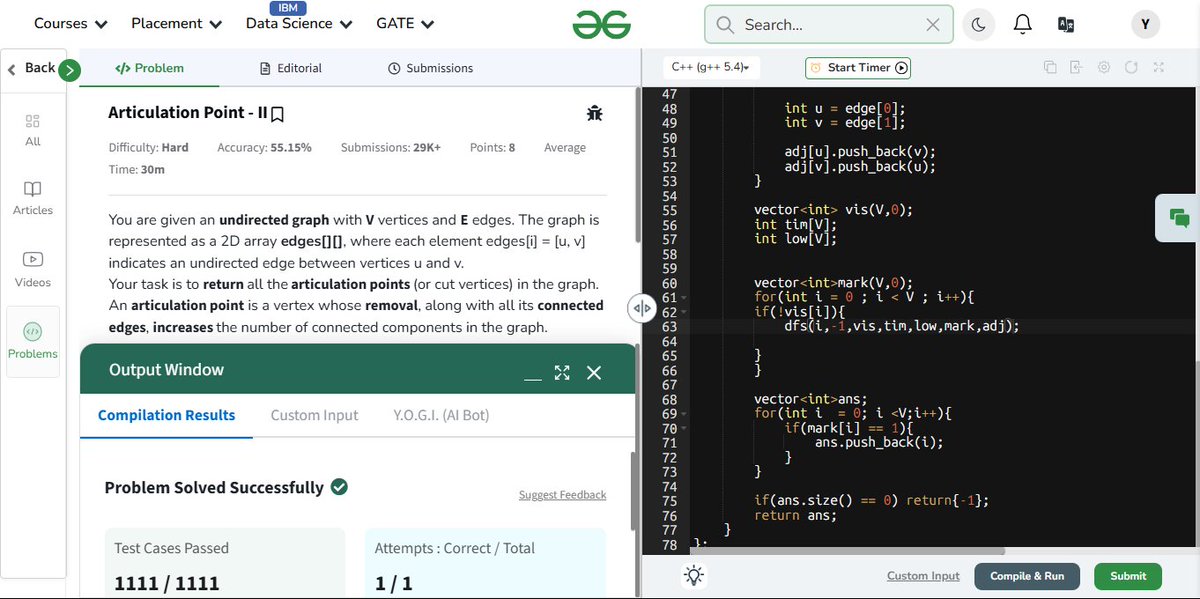The height and width of the screenshot is (599, 1200).
Task: Open Articles in the left sidebar
Action: point(33,198)
